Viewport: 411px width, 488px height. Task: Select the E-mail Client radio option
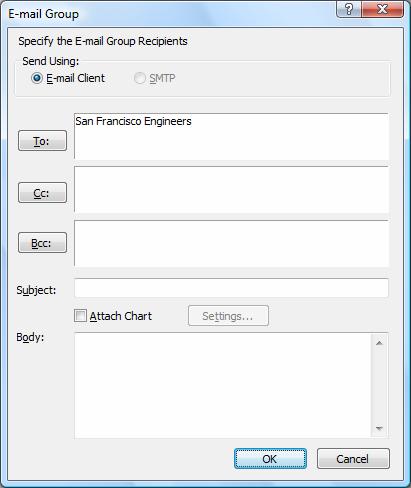[37, 78]
